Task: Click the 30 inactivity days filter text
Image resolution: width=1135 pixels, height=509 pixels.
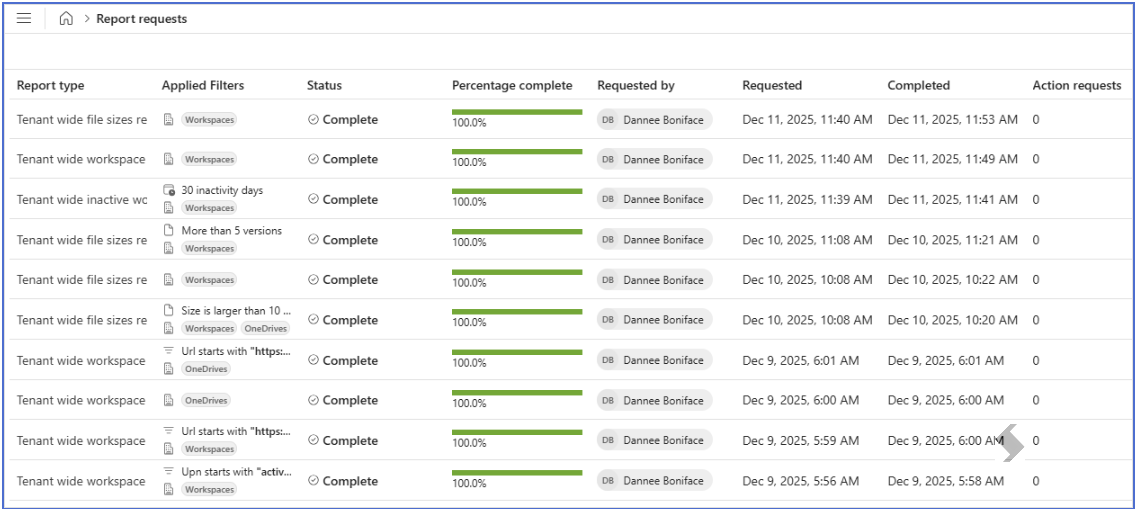Action: click(x=222, y=190)
